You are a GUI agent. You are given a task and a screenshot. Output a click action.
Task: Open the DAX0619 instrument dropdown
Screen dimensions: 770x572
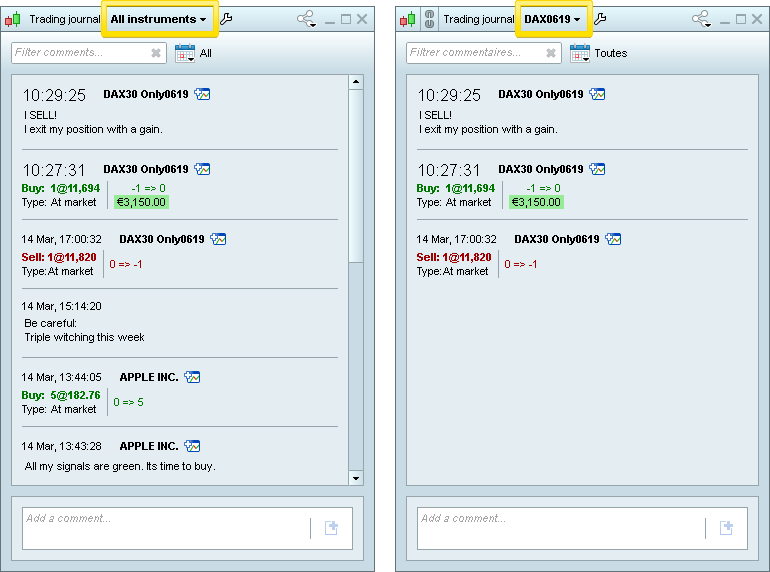[x=552, y=19]
